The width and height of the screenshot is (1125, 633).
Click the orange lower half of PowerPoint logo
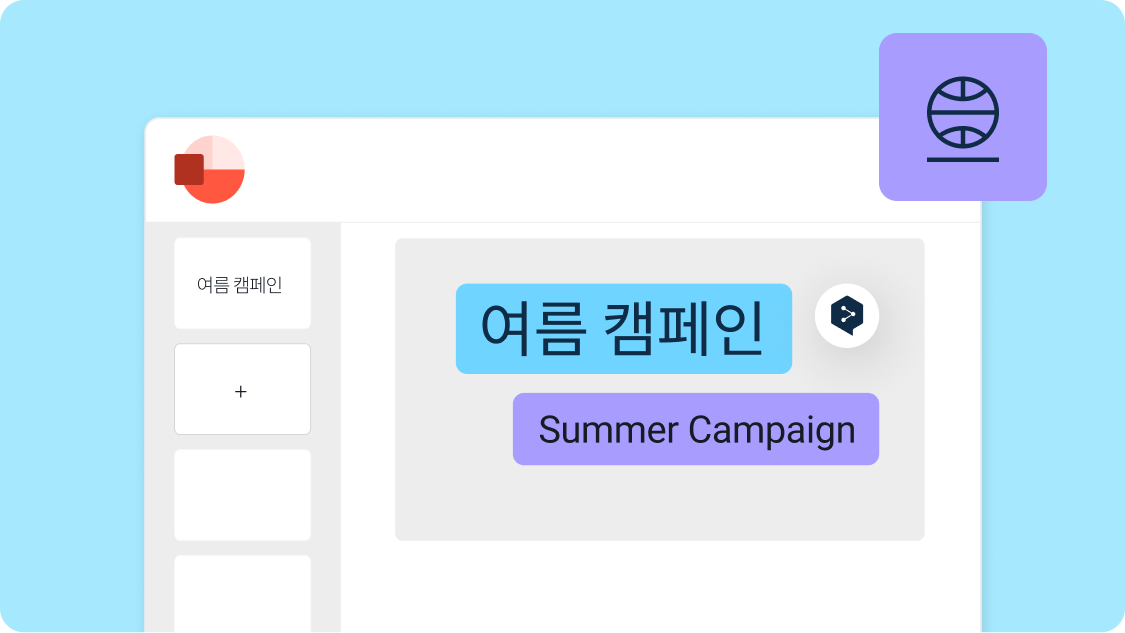pos(220,188)
